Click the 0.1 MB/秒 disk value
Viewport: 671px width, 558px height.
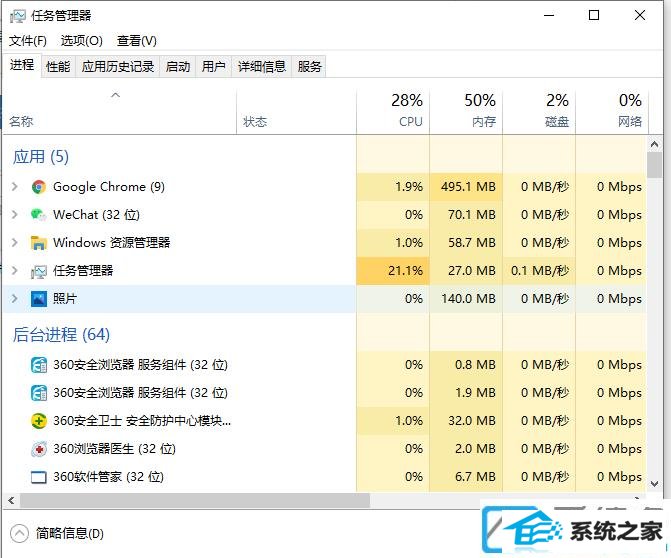click(x=540, y=270)
